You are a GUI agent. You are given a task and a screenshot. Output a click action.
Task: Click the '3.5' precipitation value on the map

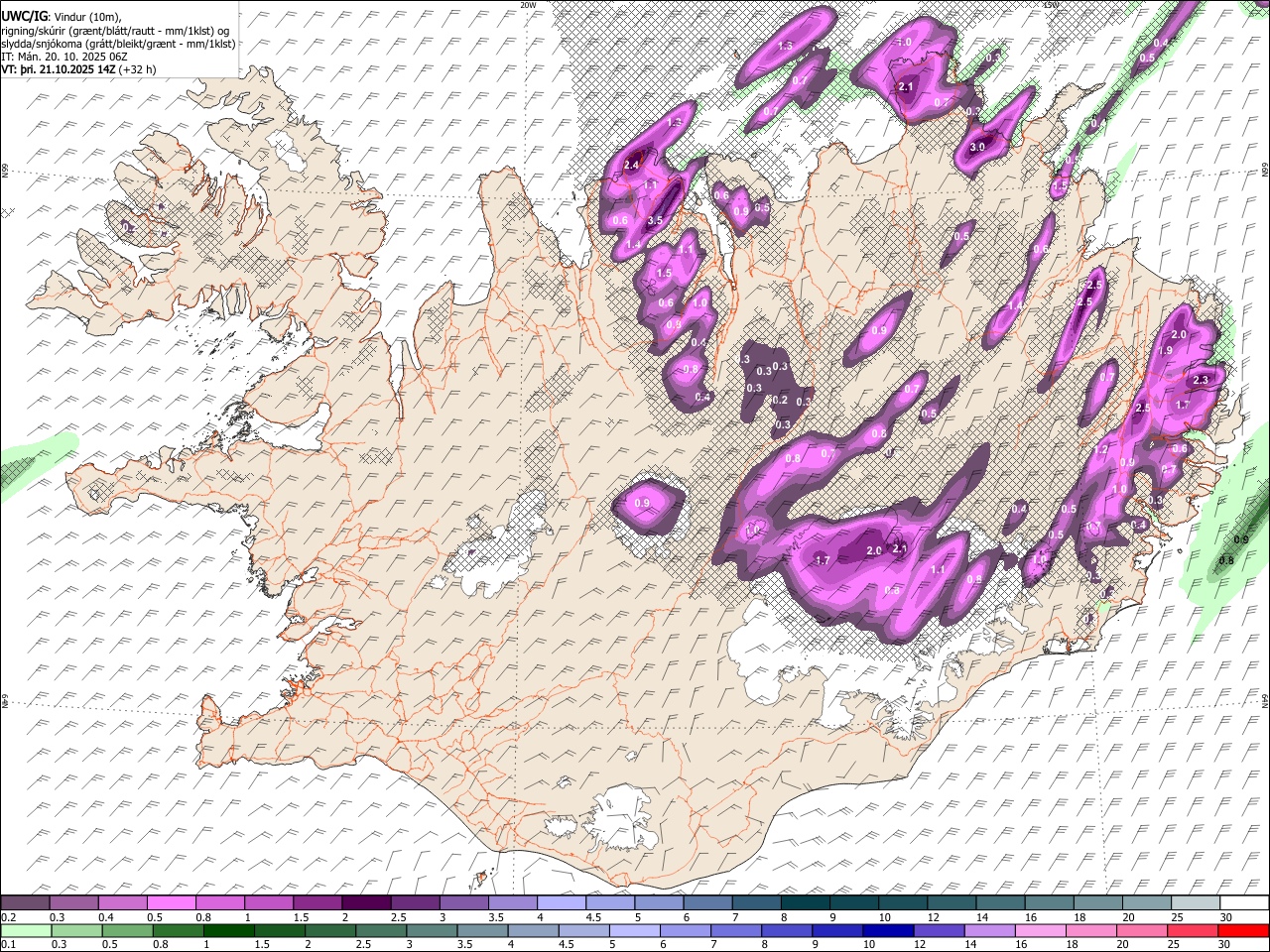pyautogui.click(x=655, y=220)
